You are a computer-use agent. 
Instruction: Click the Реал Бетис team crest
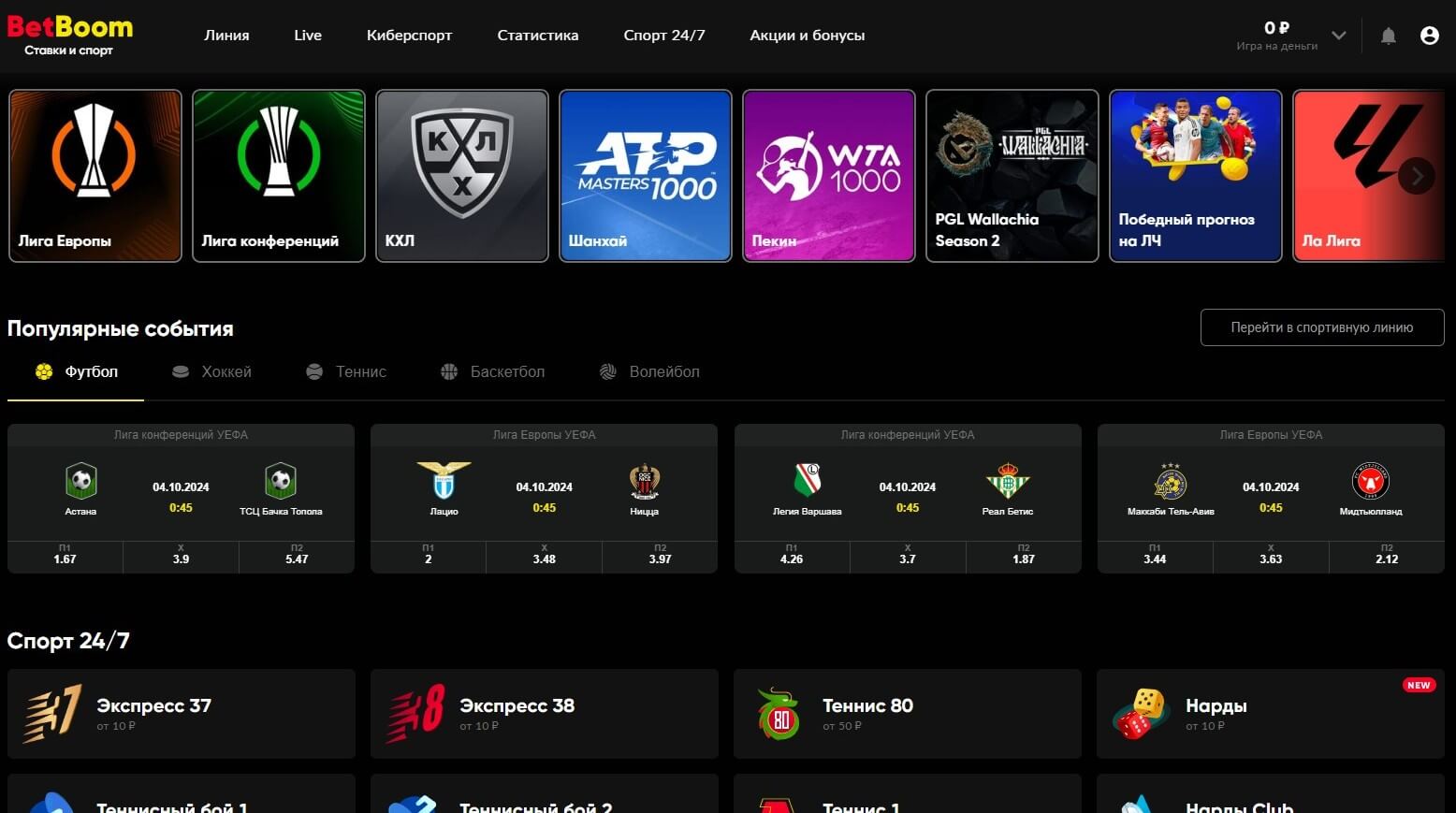[1008, 481]
